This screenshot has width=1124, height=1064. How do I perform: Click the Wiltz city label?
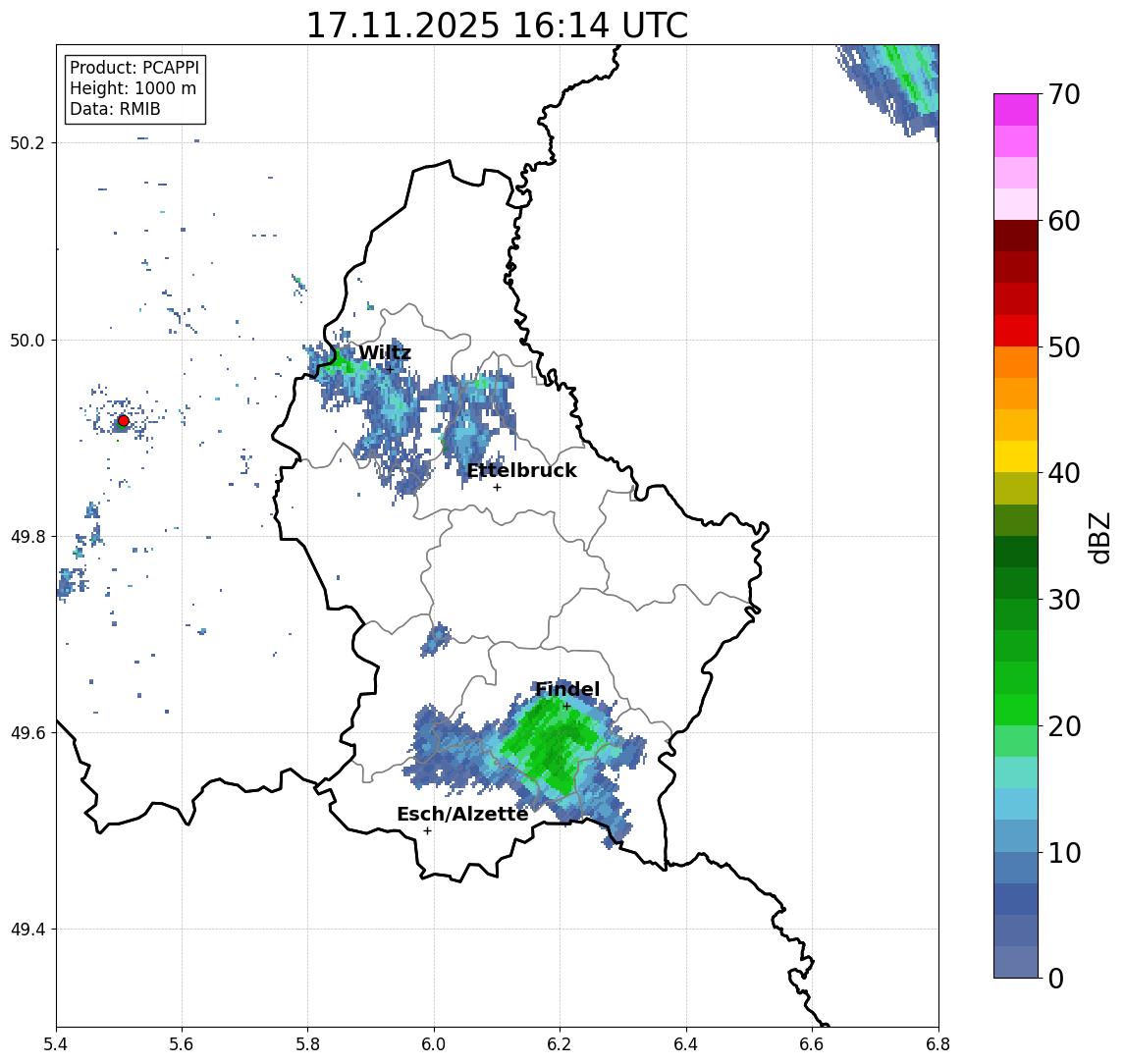coord(385,352)
